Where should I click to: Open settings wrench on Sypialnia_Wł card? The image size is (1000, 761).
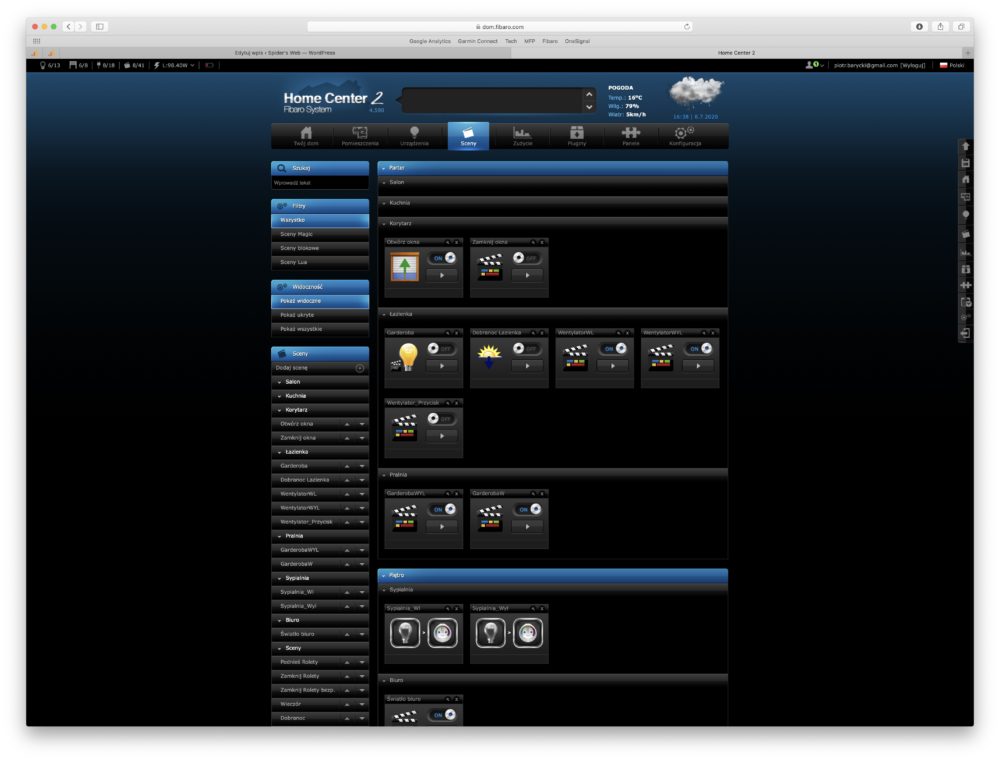(448, 609)
